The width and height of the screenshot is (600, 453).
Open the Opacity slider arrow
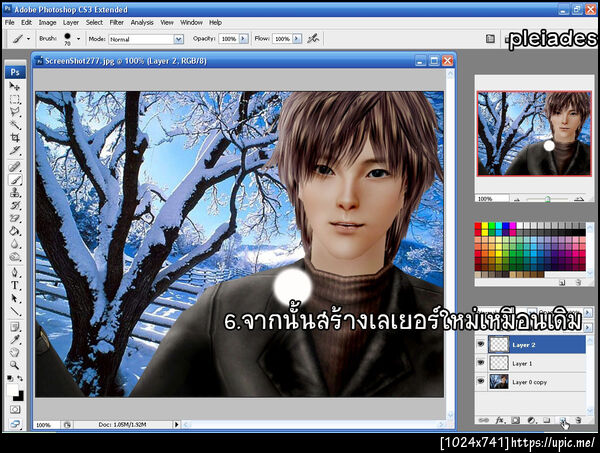244,39
